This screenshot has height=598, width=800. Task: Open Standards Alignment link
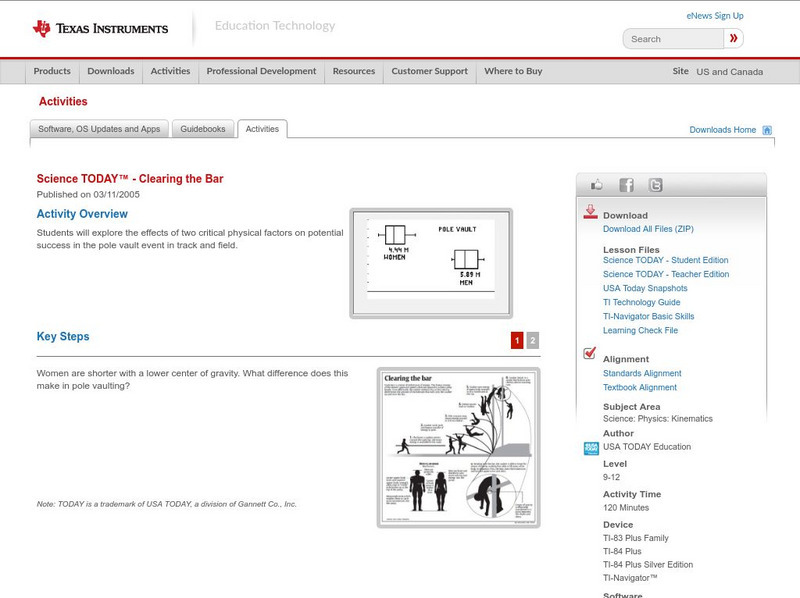[642, 373]
